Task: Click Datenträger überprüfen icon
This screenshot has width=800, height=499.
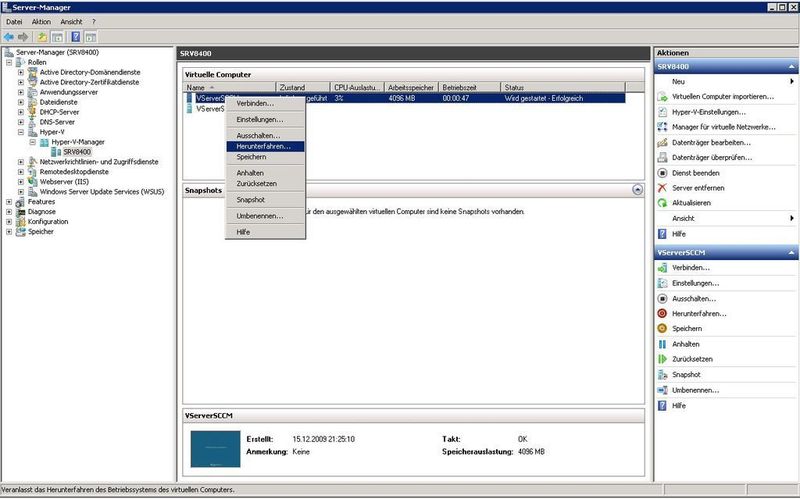Action: (x=662, y=158)
